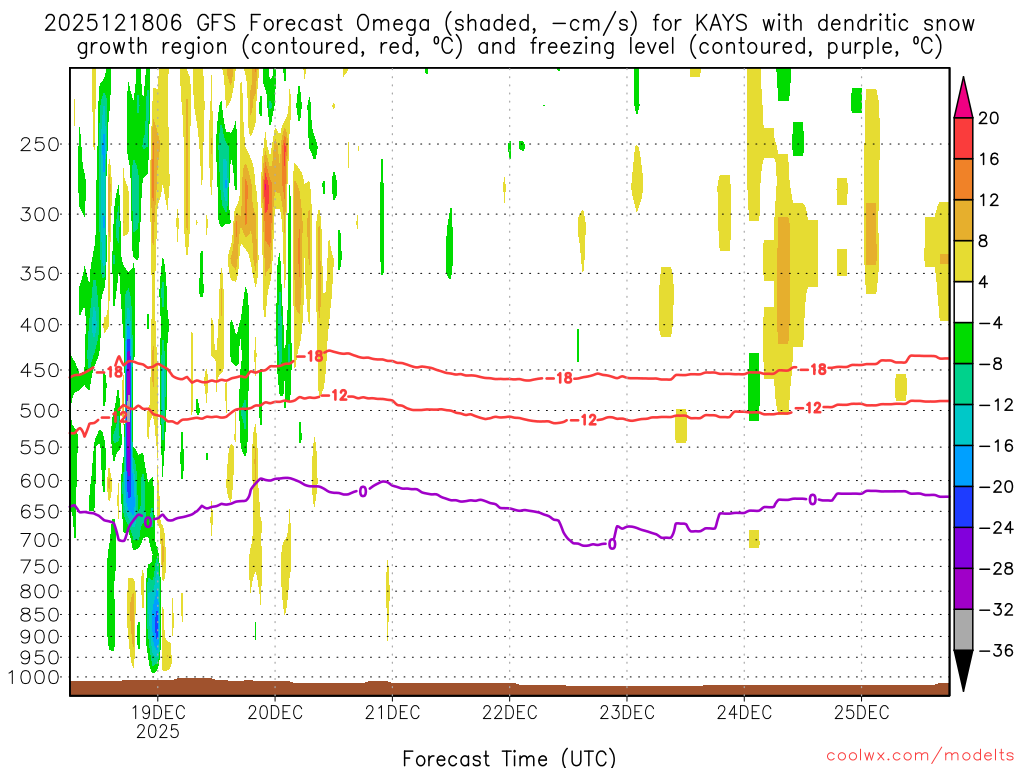Select the 300 pressure level label
This screenshot has height=768, width=1024.
pyautogui.click(x=40, y=214)
